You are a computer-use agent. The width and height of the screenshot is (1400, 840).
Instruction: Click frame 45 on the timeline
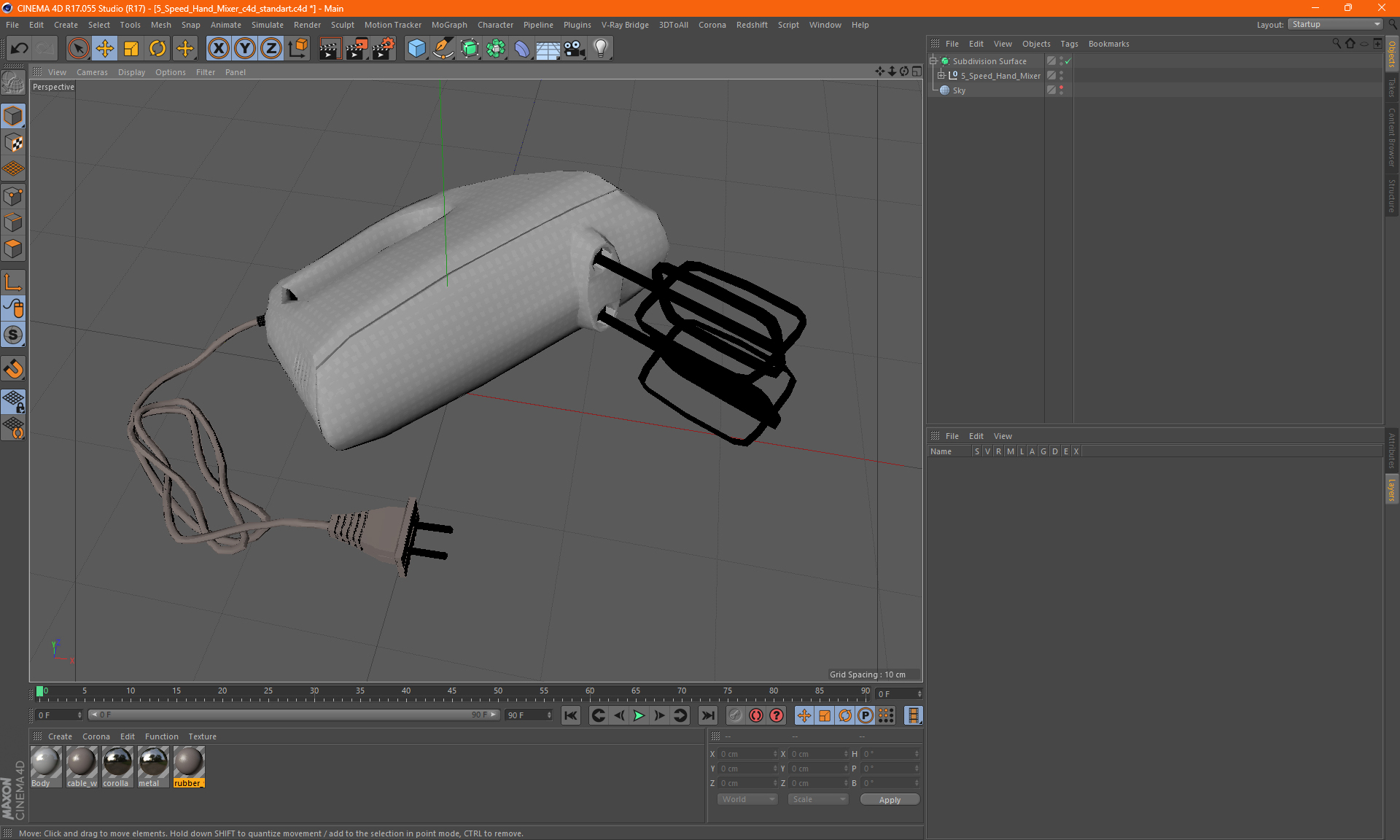pyautogui.click(x=452, y=693)
